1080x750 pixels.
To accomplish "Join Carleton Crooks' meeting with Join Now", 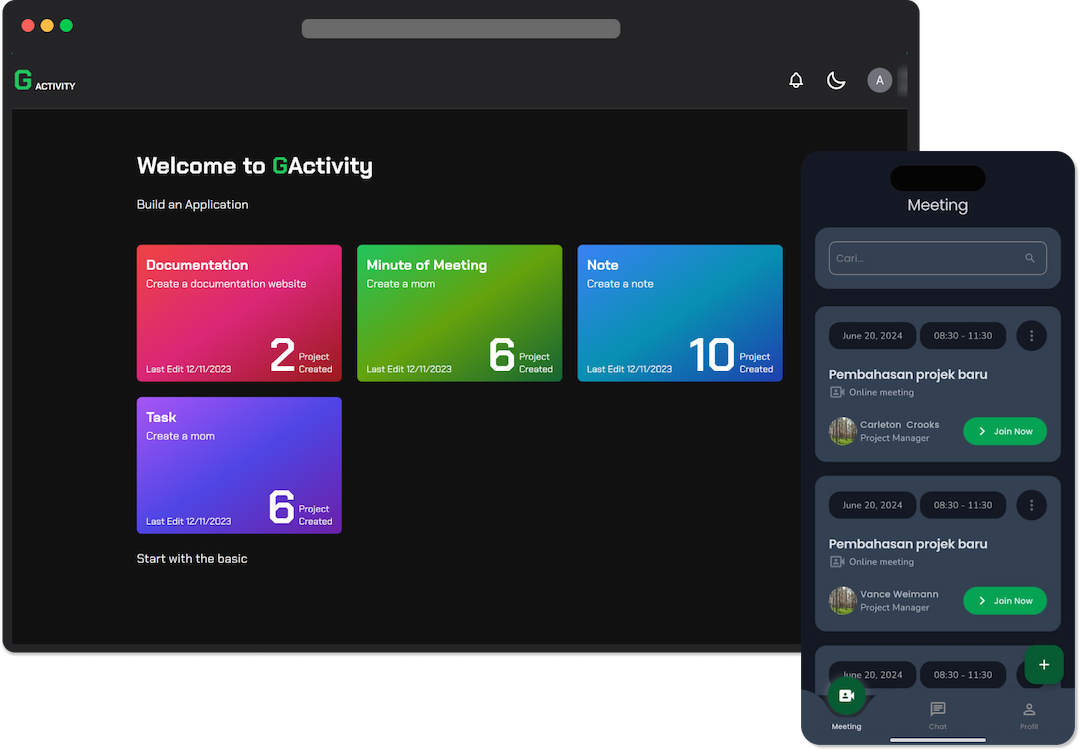I will tap(1004, 431).
